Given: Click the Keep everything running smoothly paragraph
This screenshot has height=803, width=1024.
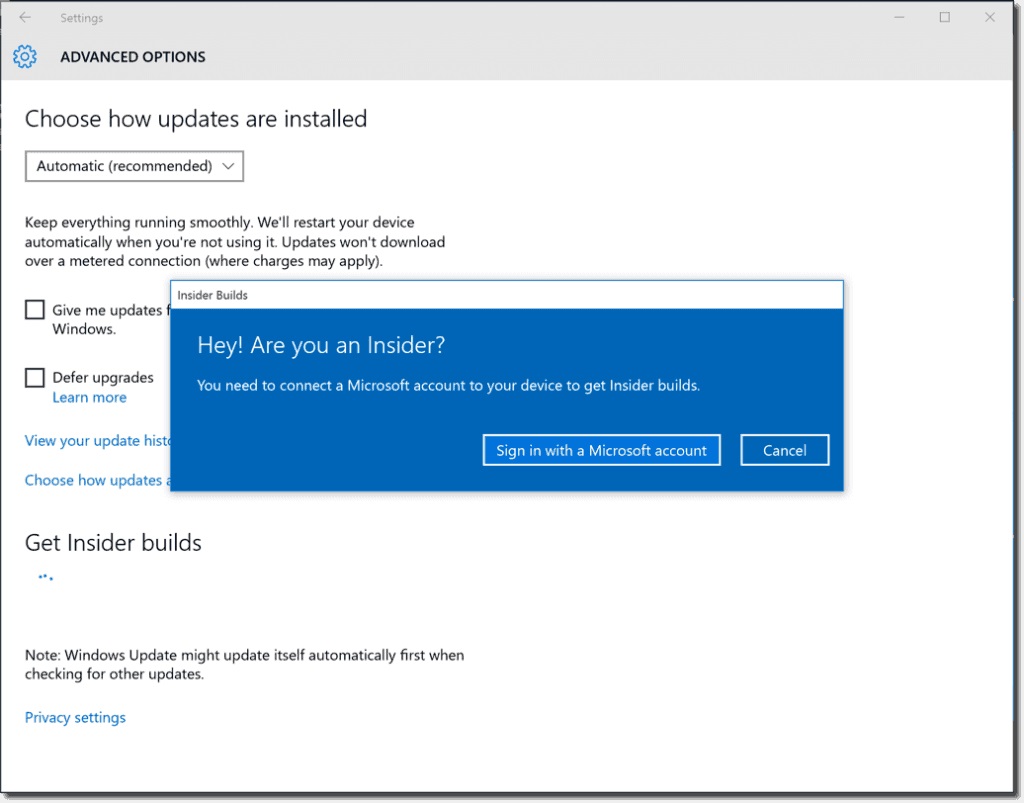Looking at the screenshot, I should (235, 242).
